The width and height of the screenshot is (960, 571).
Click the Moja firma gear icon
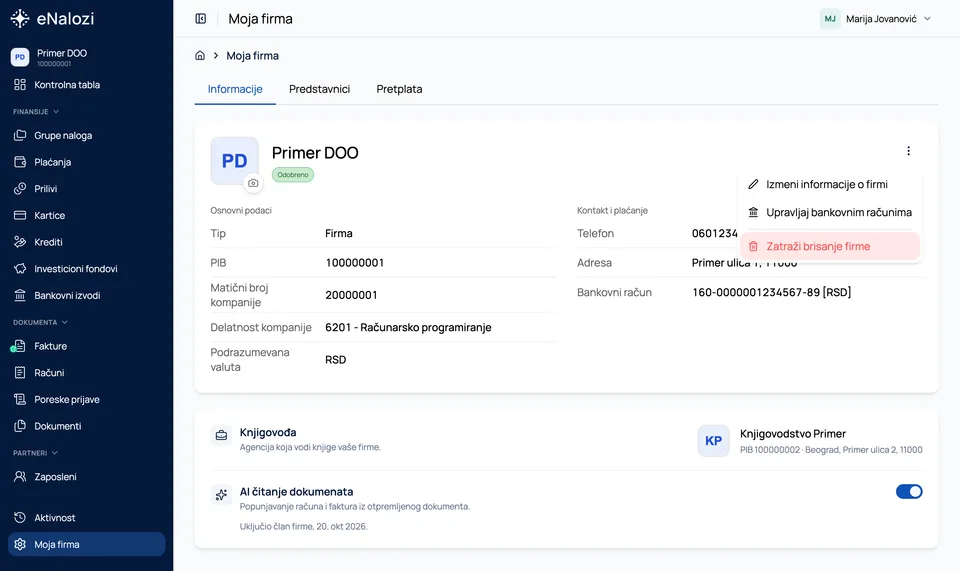(x=20, y=544)
